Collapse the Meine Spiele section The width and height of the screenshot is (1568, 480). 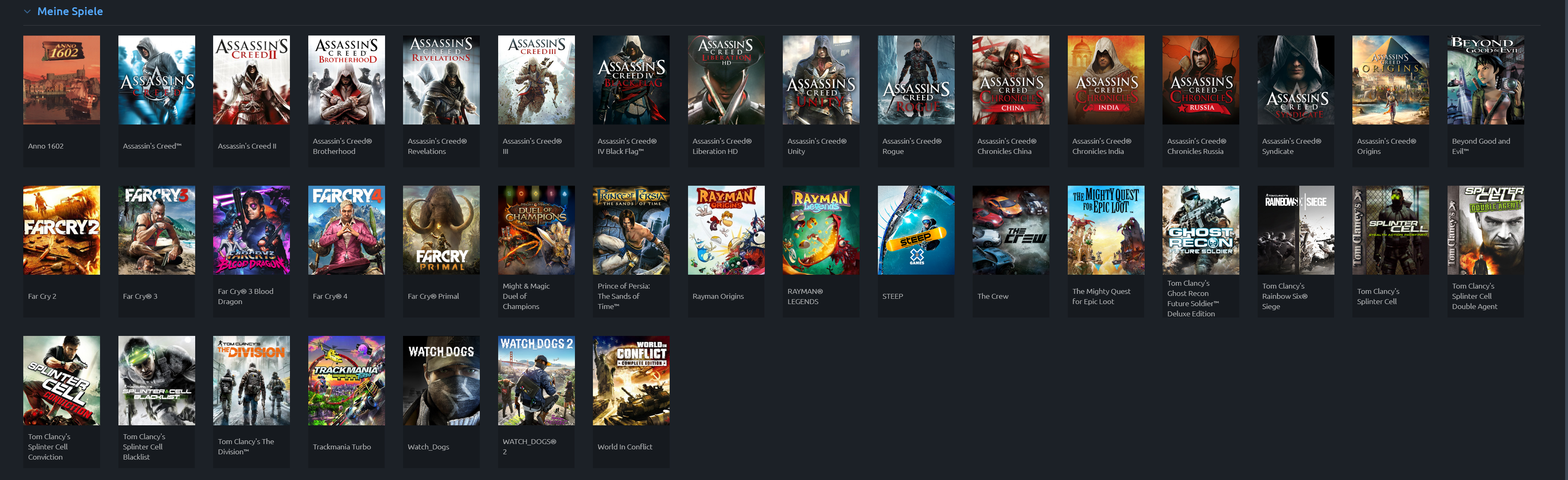coord(27,11)
